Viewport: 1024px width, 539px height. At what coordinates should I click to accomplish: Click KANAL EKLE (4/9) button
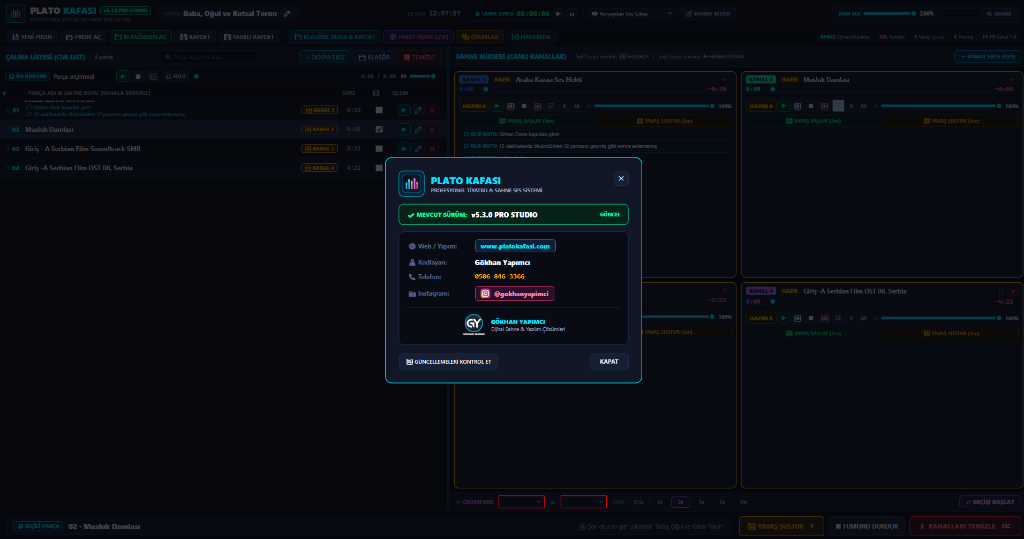(x=987, y=57)
